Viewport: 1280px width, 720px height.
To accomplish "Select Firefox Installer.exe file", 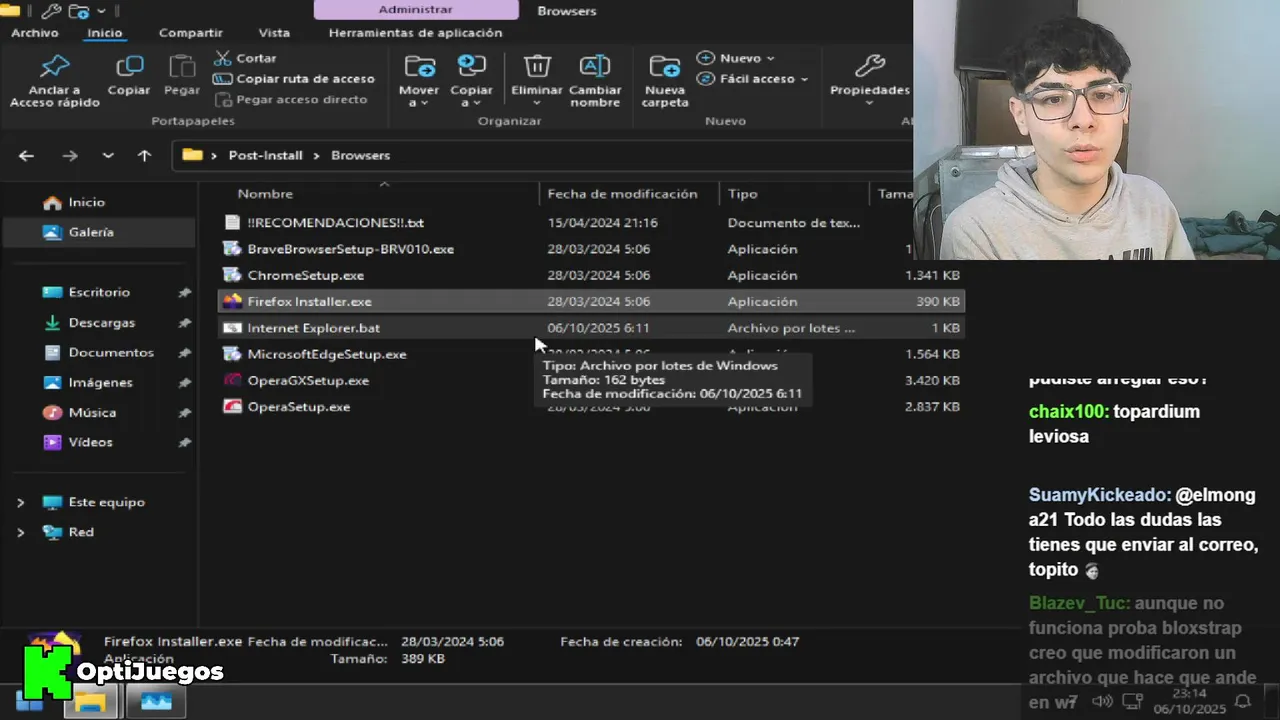I will (309, 301).
